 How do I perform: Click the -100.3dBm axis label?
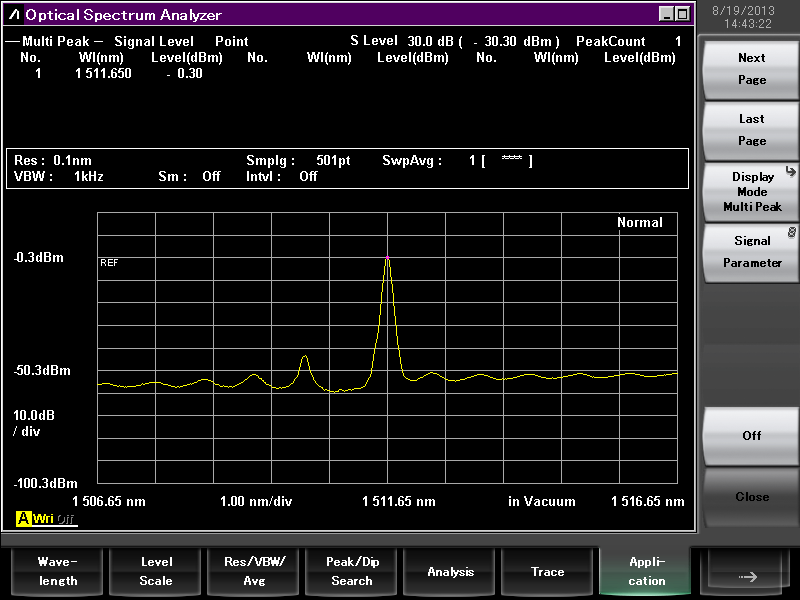(45, 483)
